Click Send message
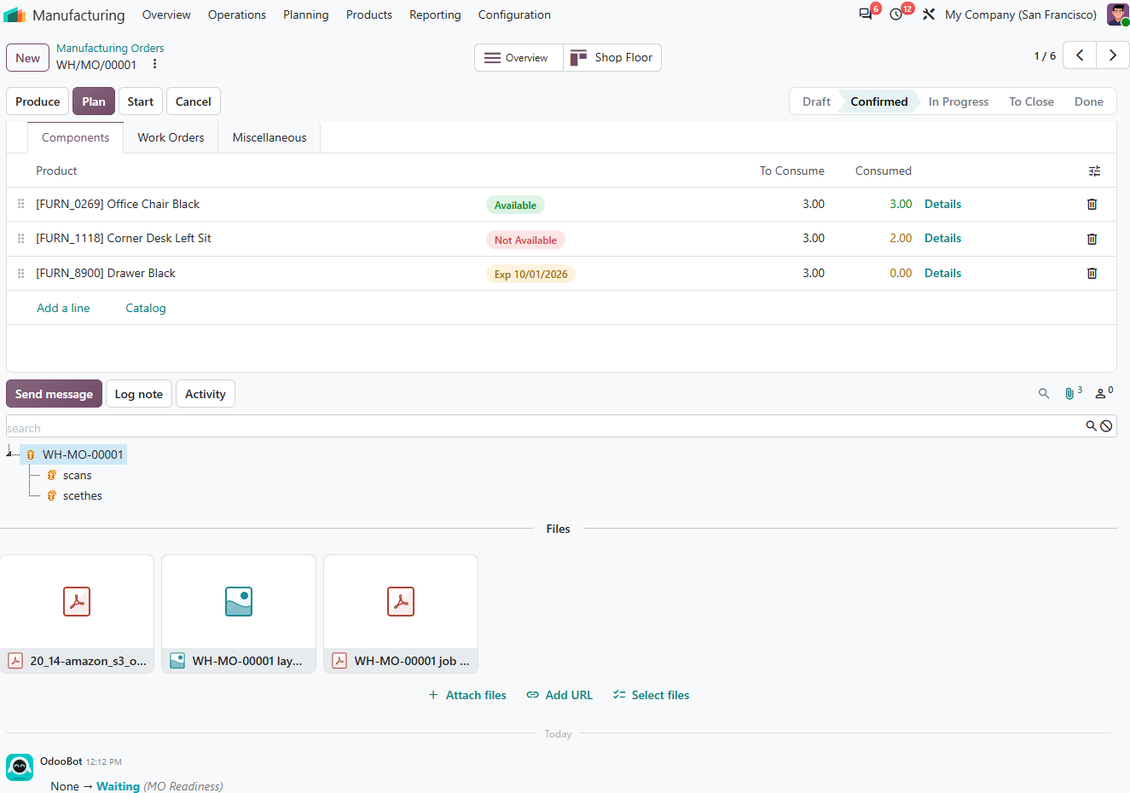Screen dimensions: 1130x793 (54, 394)
